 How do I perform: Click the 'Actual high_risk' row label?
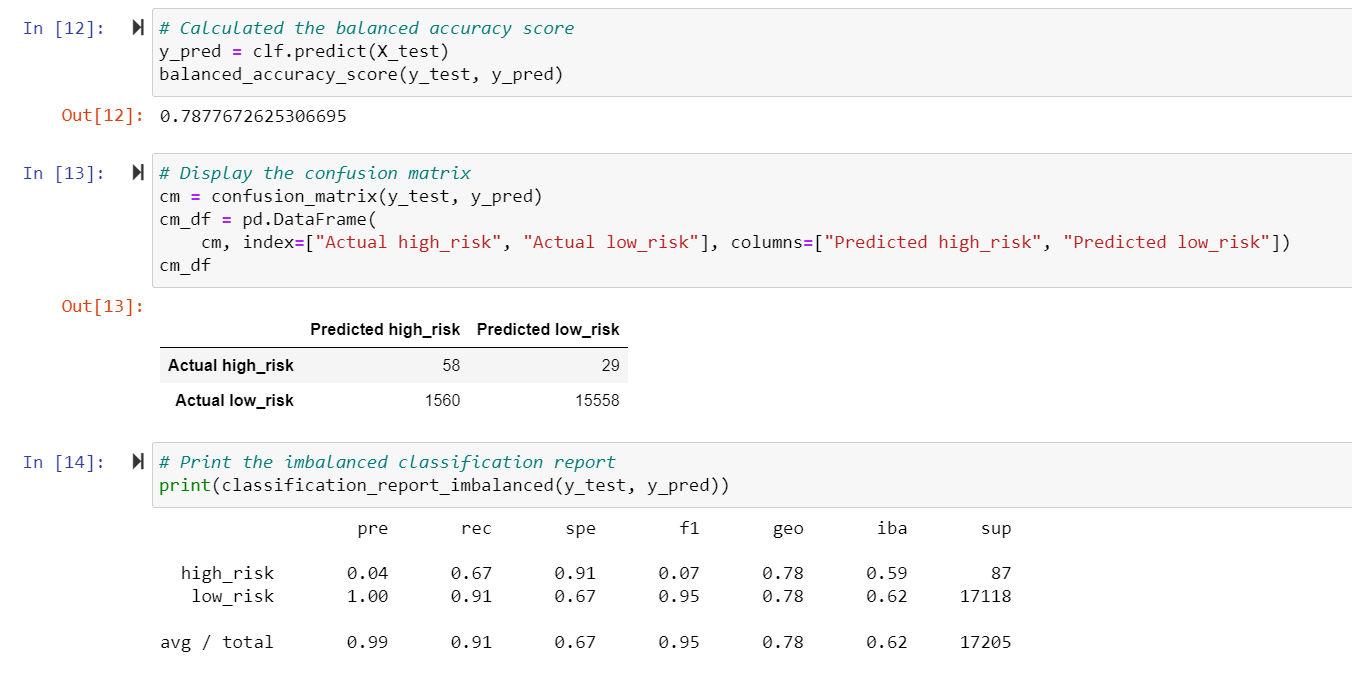[231, 365]
